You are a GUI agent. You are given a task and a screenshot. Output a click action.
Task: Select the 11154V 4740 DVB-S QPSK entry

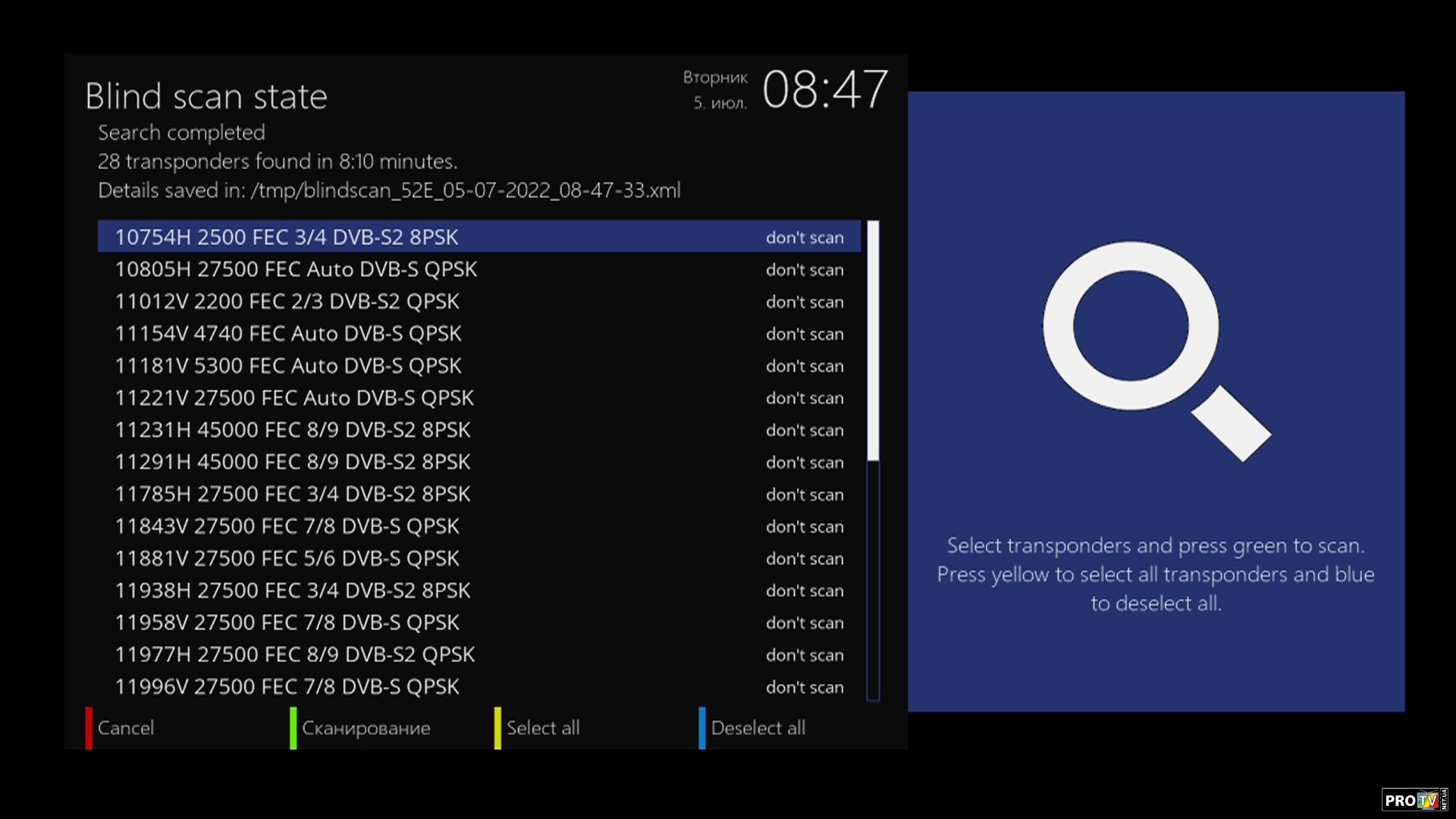click(x=479, y=334)
